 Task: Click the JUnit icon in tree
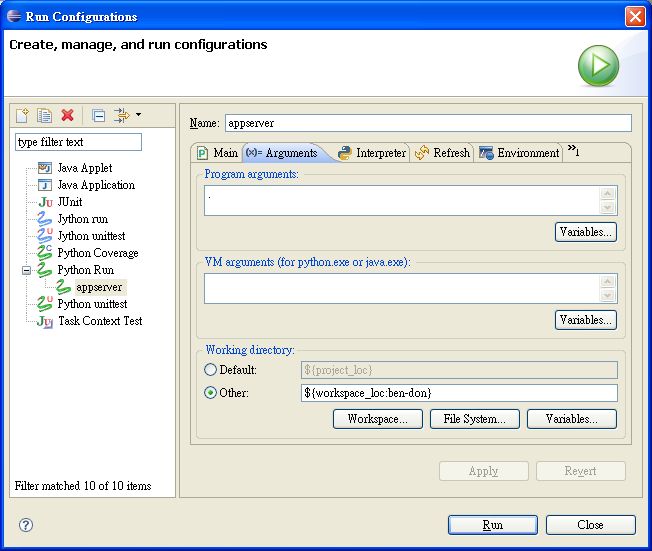[45, 202]
